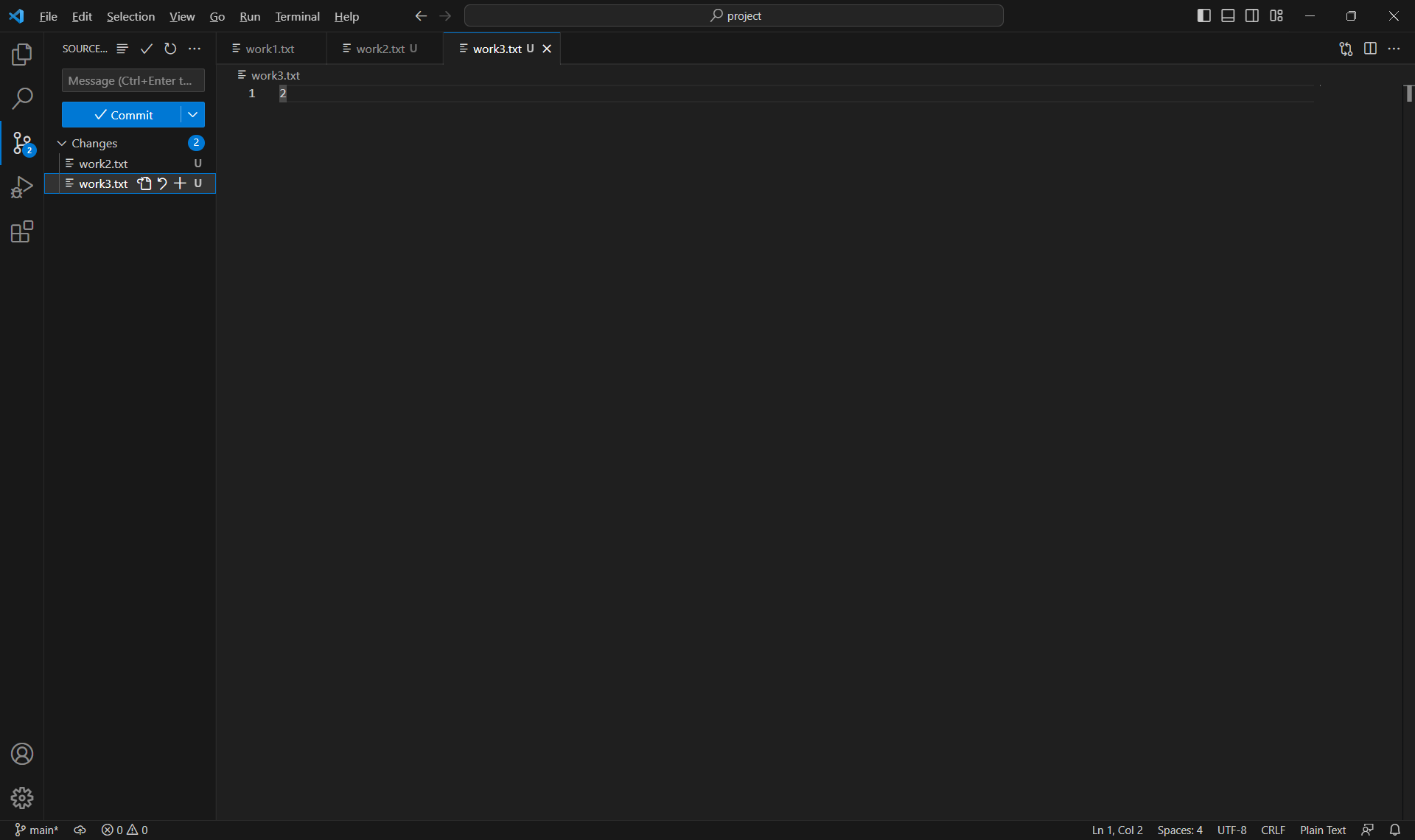This screenshot has width=1415, height=840.
Task: Click the main* branch in status bar
Action: tap(37, 830)
